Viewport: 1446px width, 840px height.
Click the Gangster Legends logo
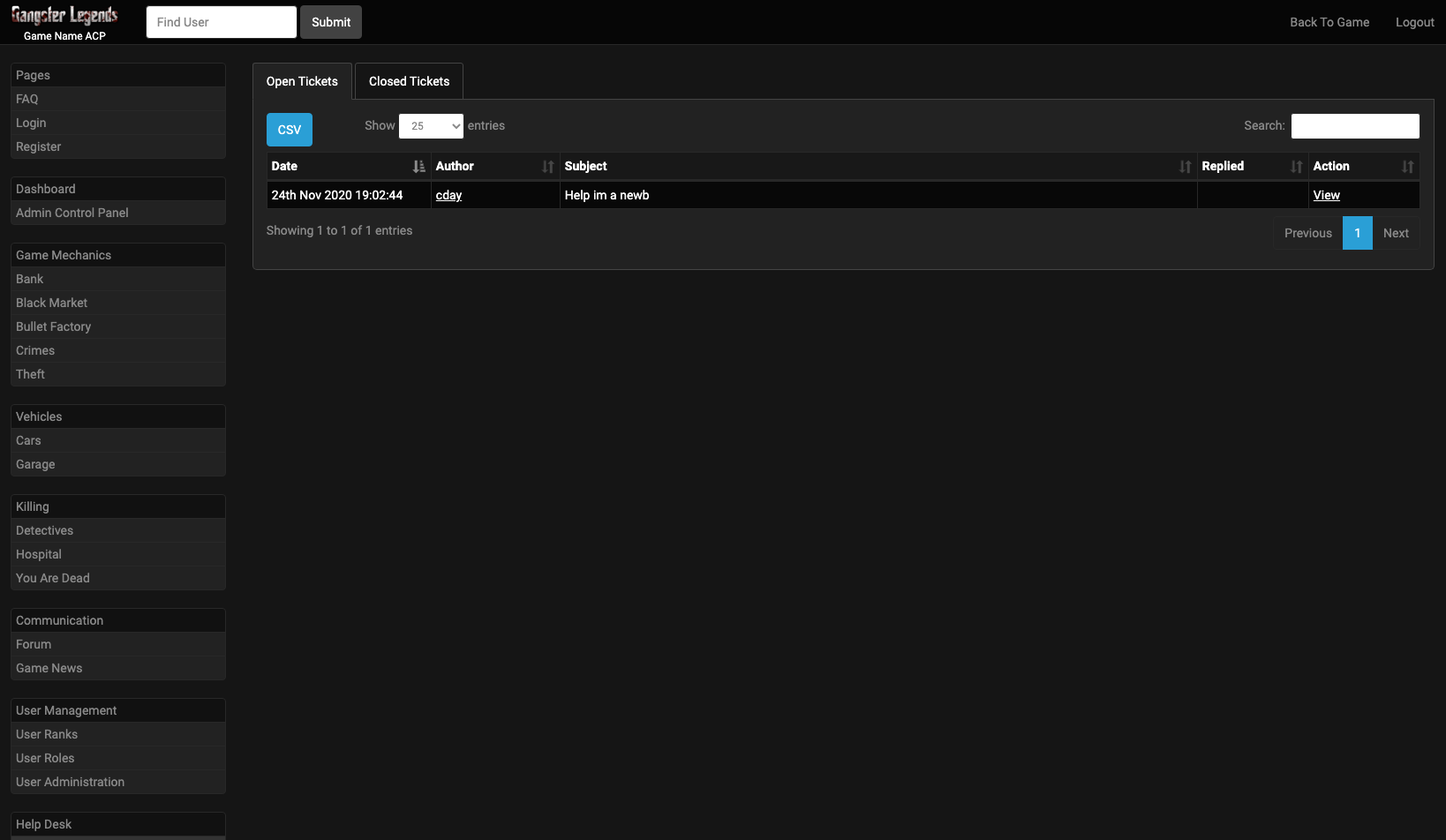(x=64, y=16)
